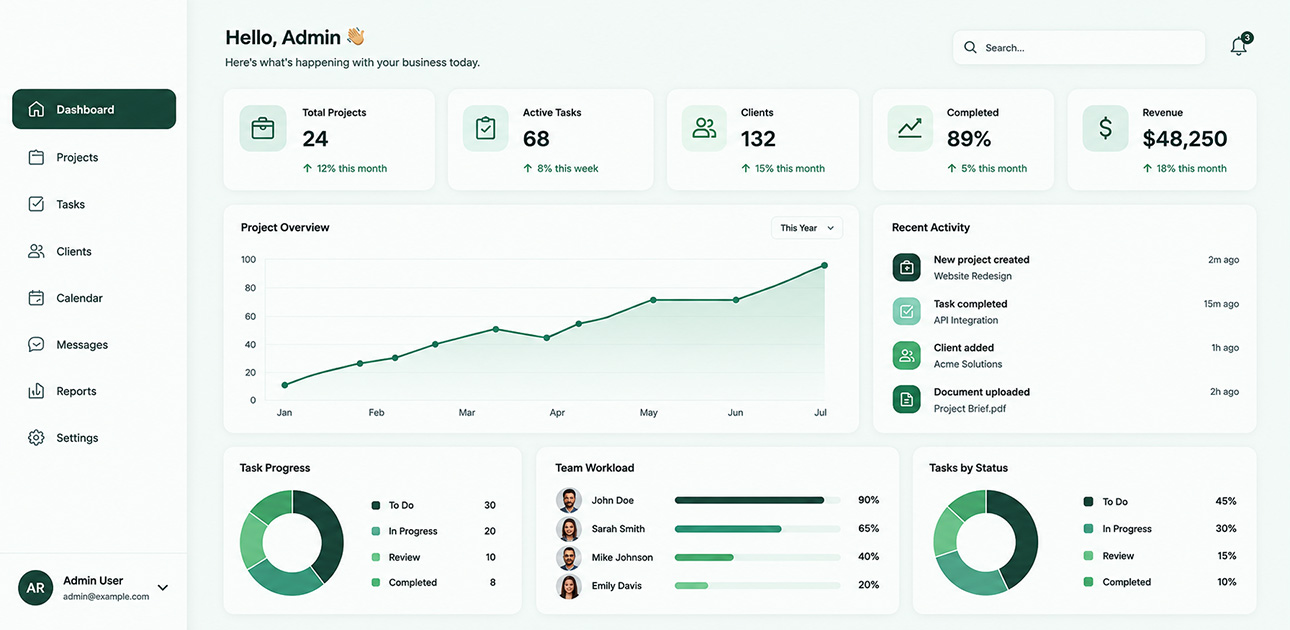This screenshot has height=630, width=1290.
Task: Click the Clients card people icon
Action: 705,128
